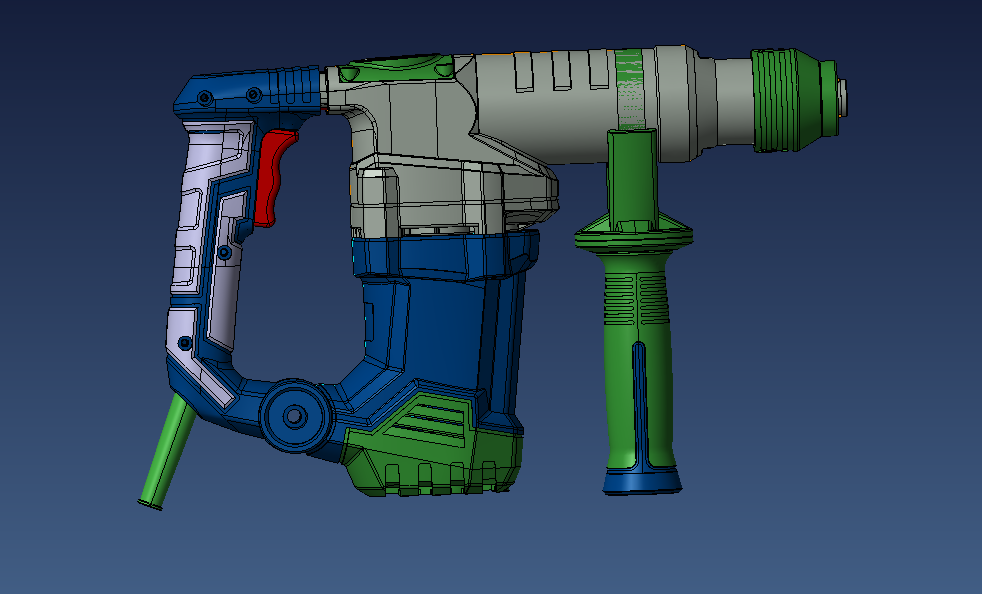Select the green top cover on gearbox
This screenshot has height=594, width=982.
[x=398, y=68]
